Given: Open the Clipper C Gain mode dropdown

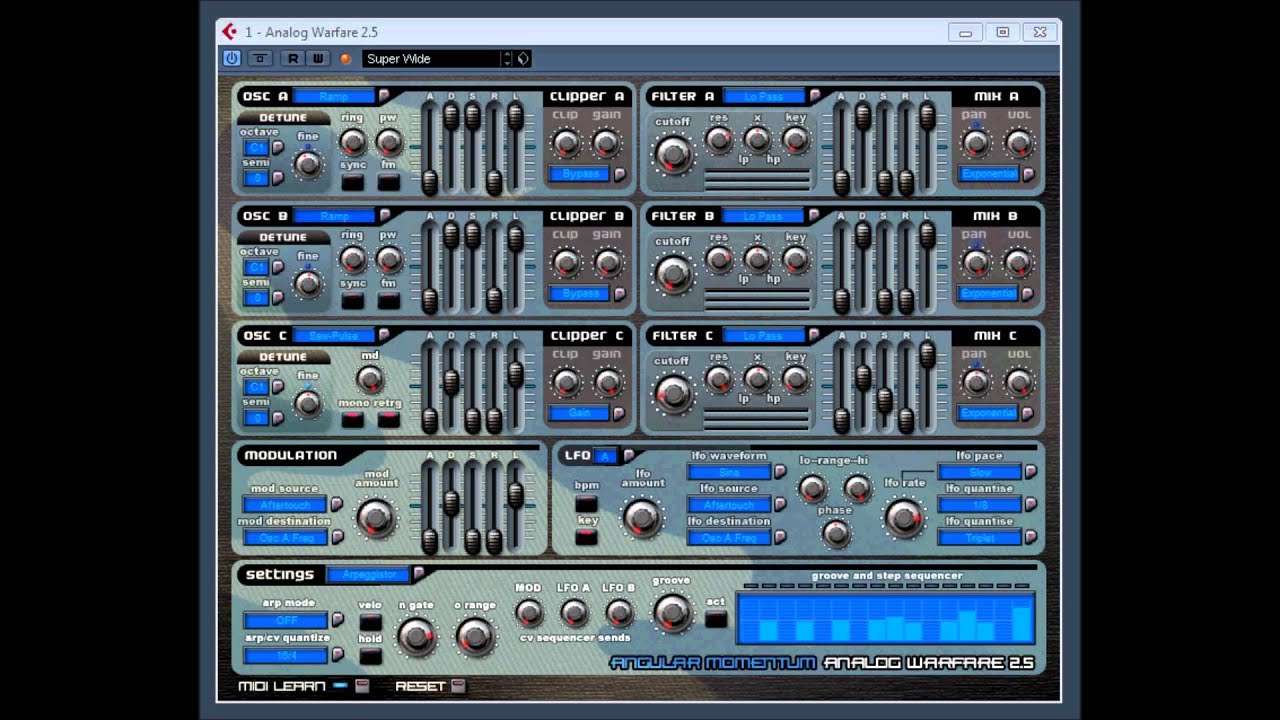Looking at the screenshot, I should click(620, 413).
